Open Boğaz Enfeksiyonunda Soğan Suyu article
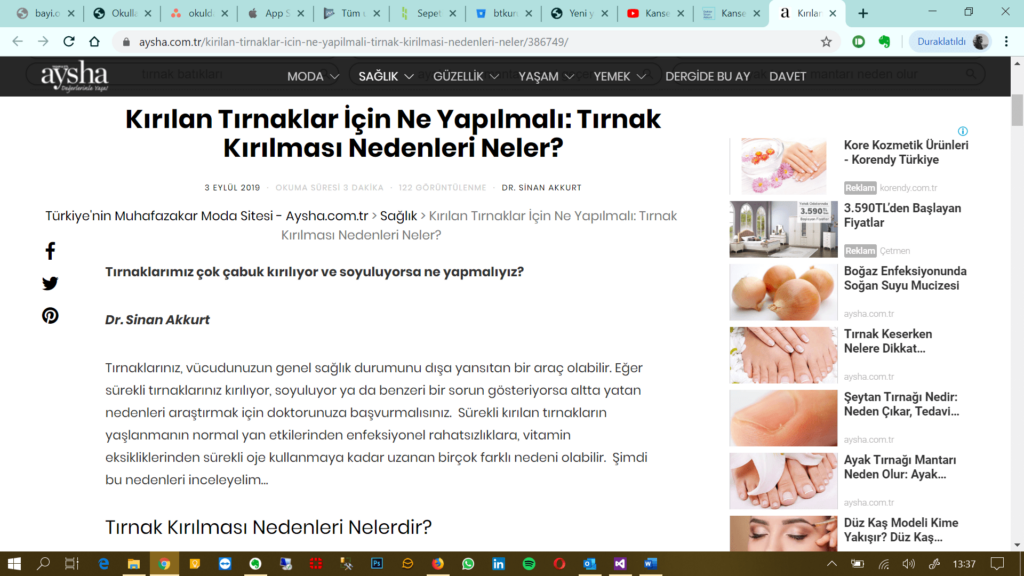The height and width of the screenshot is (576, 1024). (x=905, y=278)
